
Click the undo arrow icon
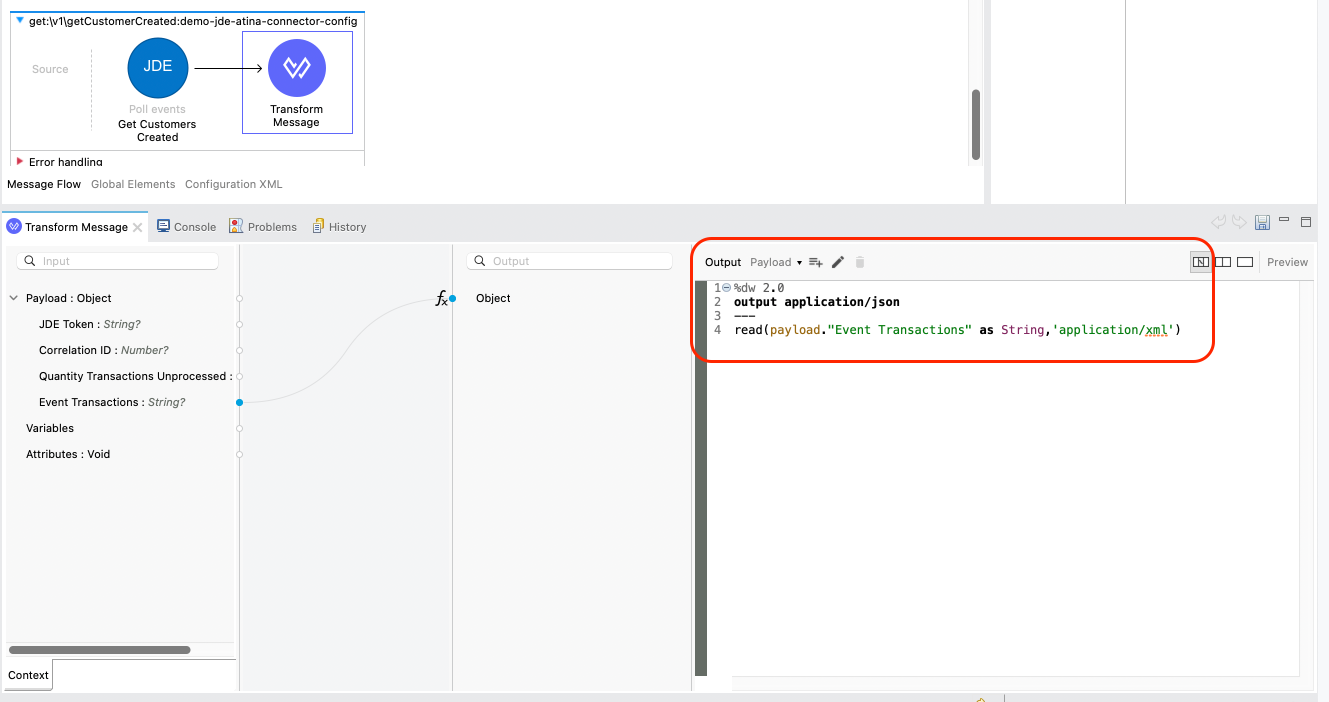point(1218,222)
